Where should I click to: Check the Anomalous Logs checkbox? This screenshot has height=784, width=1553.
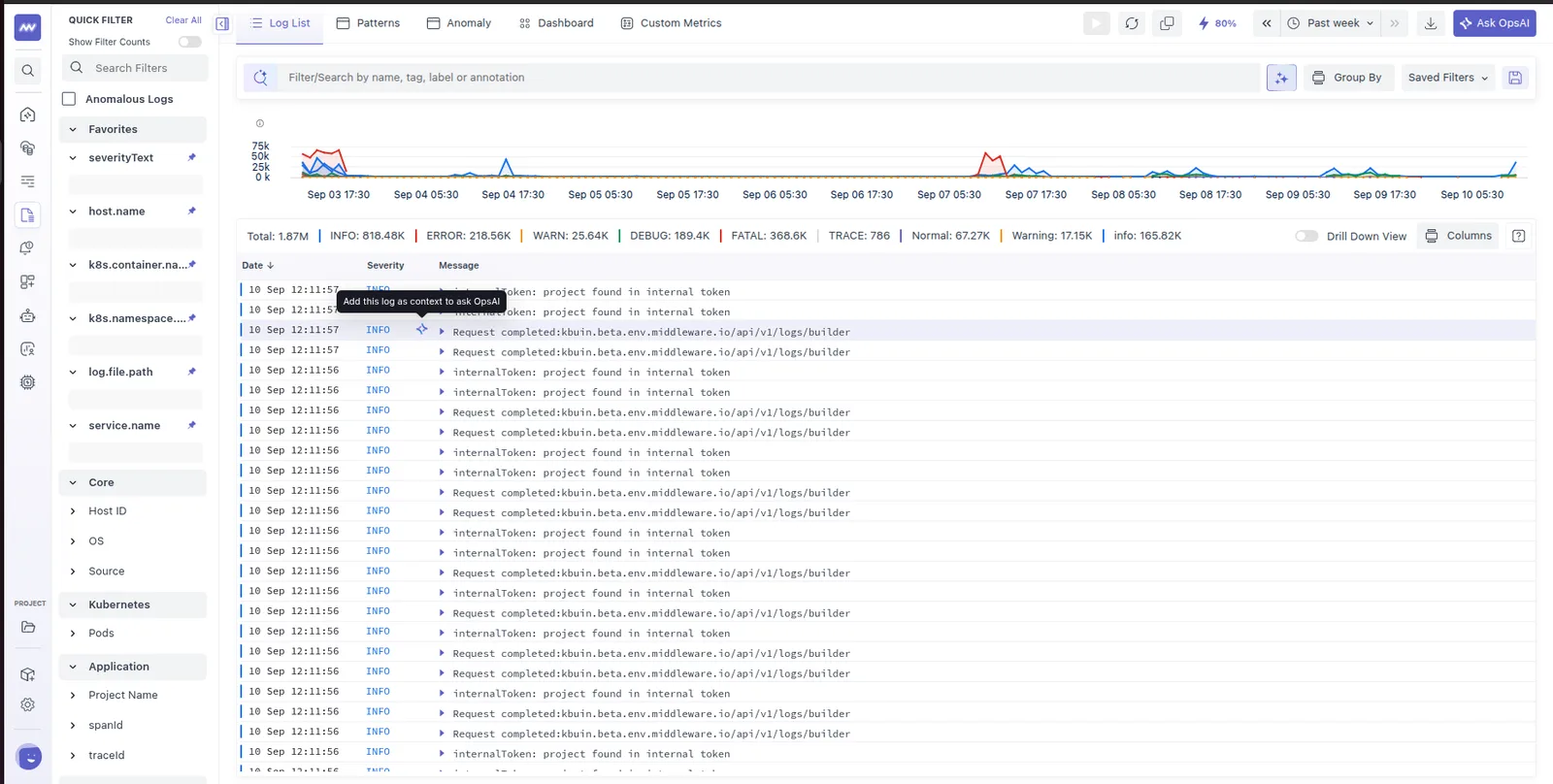pyautogui.click(x=69, y=99)
